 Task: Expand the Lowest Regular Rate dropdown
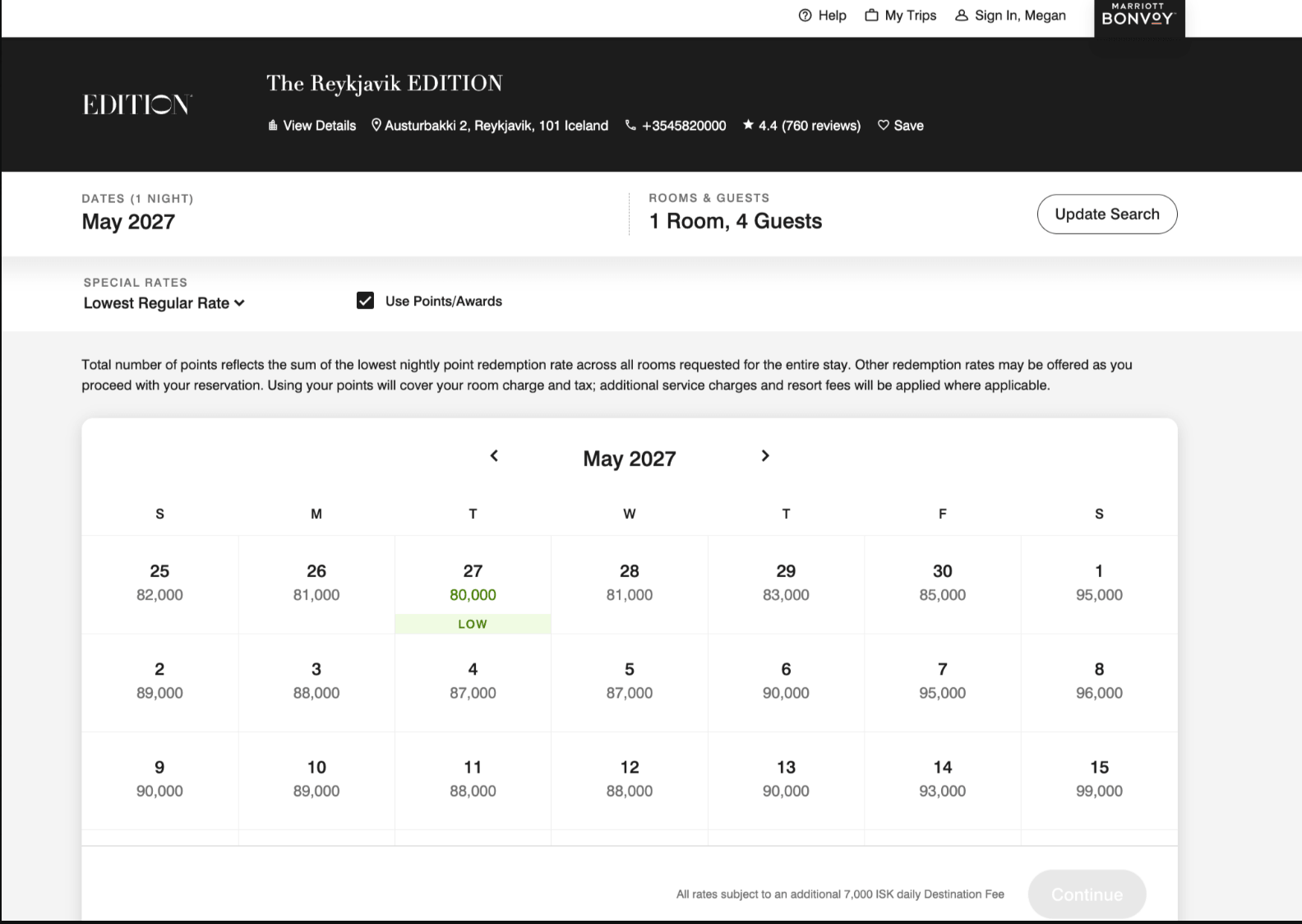point(164,303)
